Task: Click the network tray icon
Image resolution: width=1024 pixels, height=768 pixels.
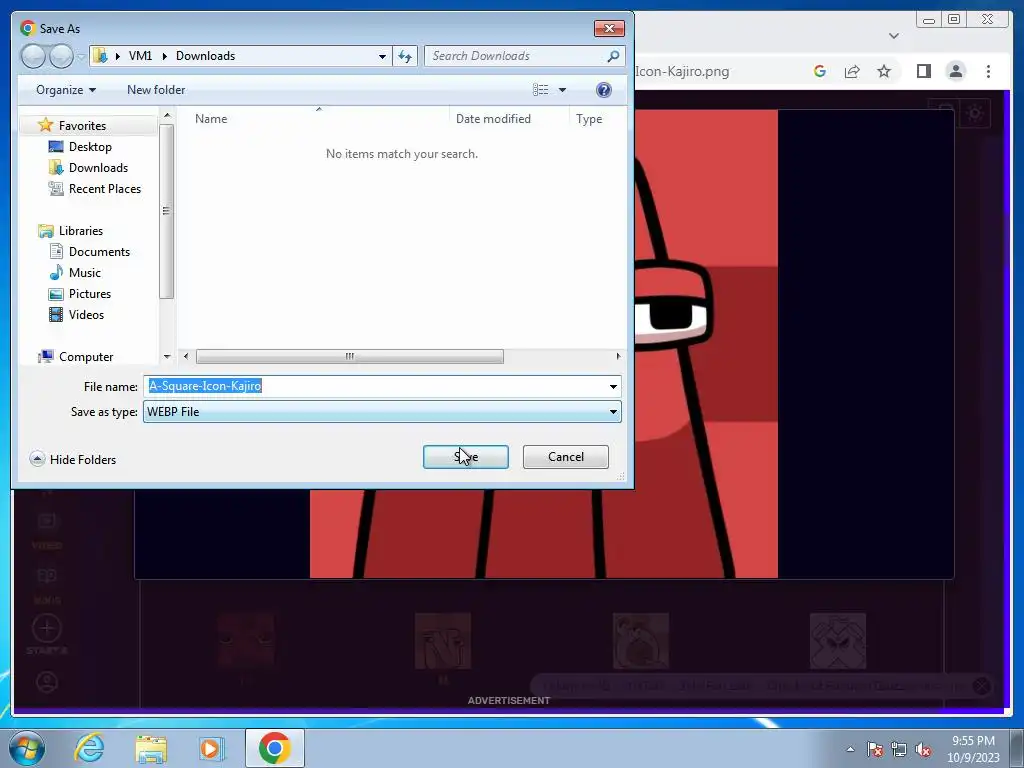Action: (x=899, y=749)
